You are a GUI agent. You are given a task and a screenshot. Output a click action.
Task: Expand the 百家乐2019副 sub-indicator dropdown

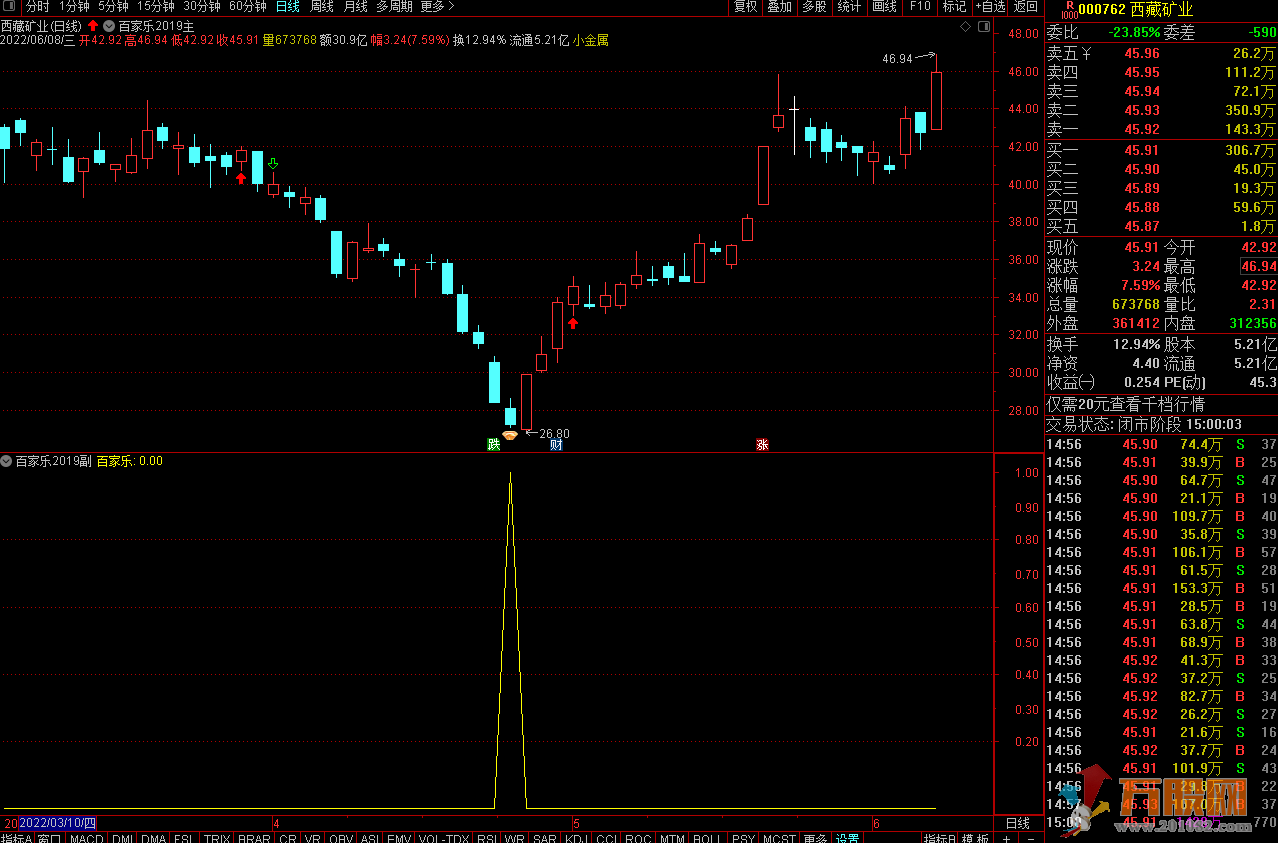(7, 461)
